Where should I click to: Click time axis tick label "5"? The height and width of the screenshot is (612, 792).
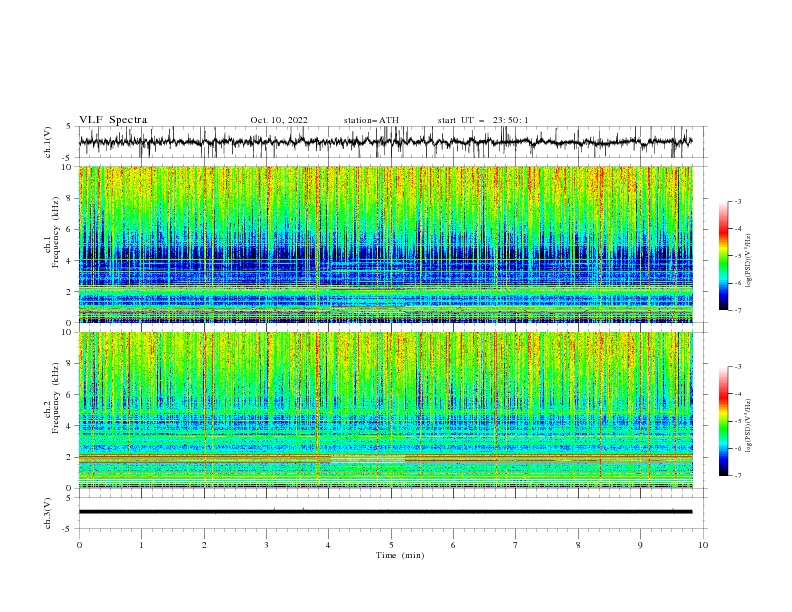coord(391,545)
